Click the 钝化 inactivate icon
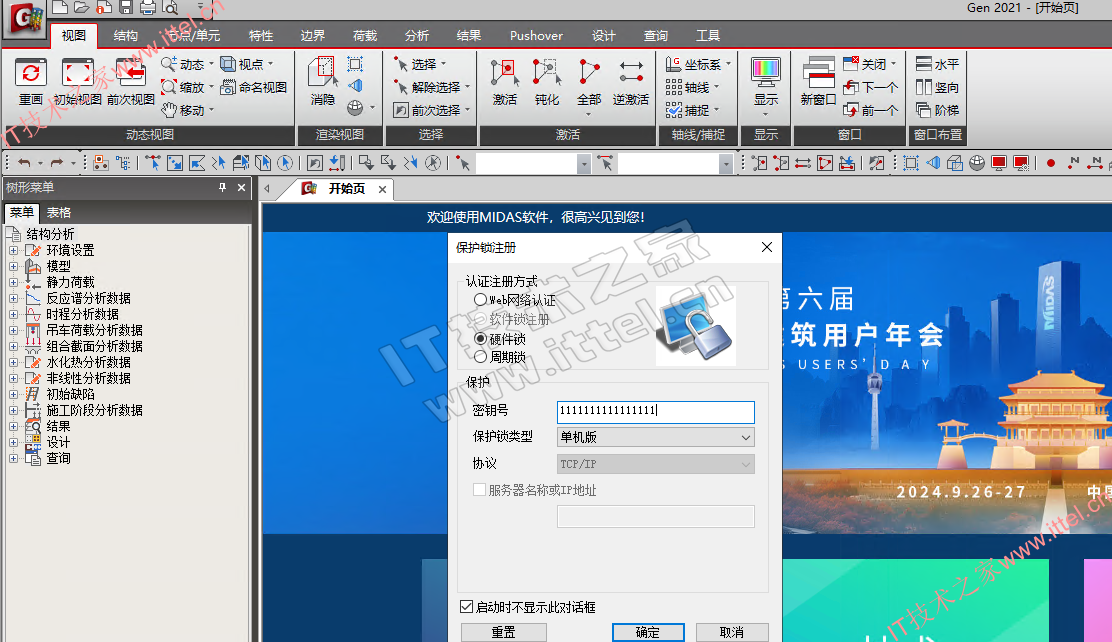The image size is (1112, 642). (547, 72)
